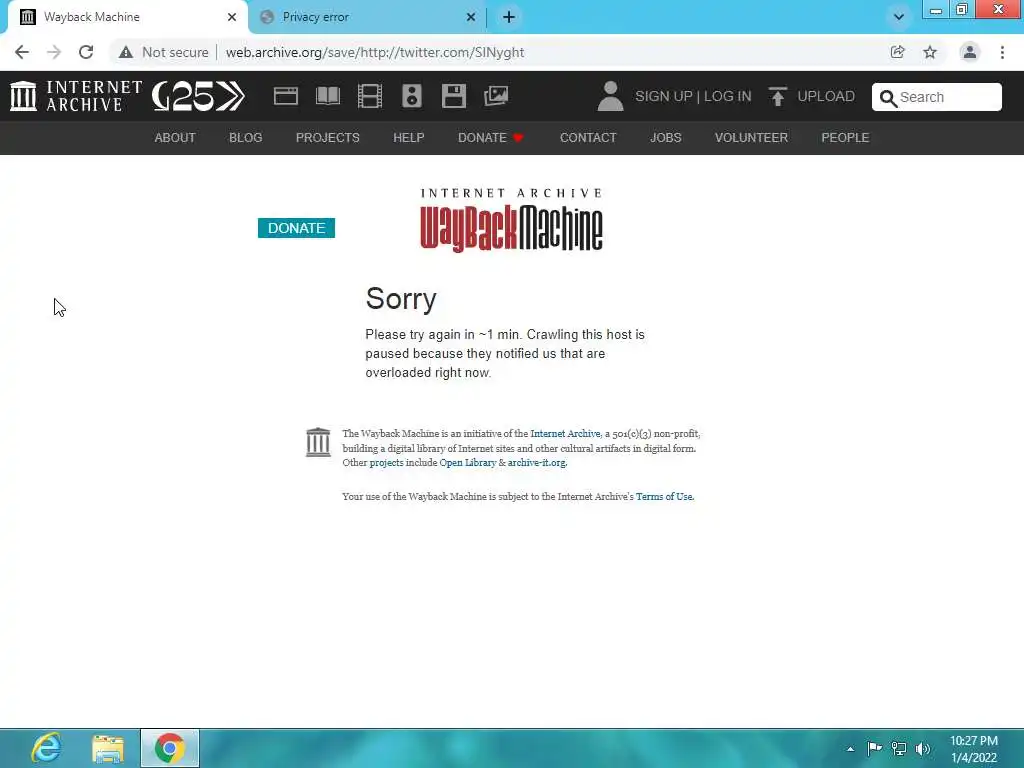Click the network tray icon
Image resolution: width=1024 pixels, height=768 pixels.
pos(899,748)
